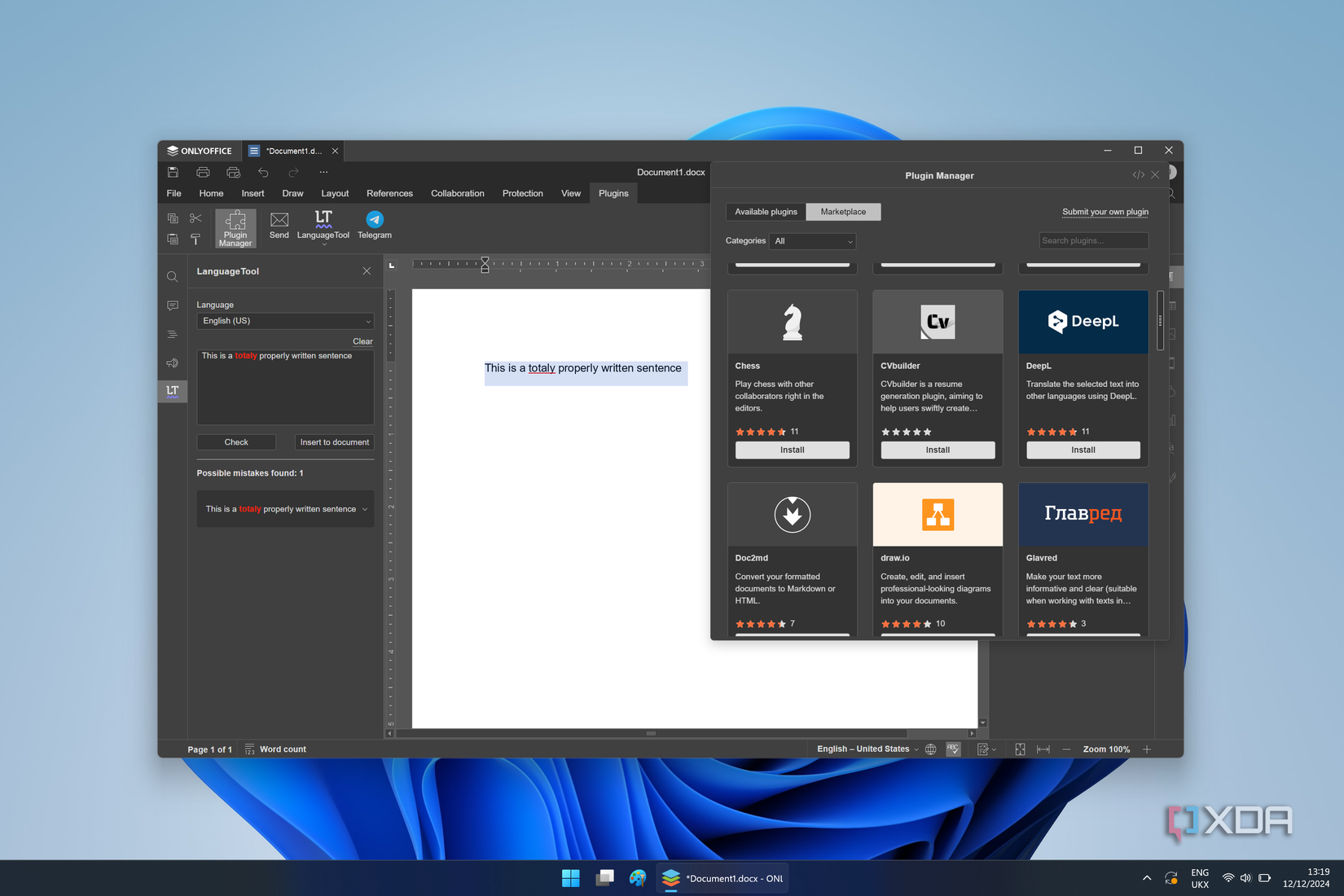Switch to the View tab
The image size is (1344, 896).
(x=571, y=193)
